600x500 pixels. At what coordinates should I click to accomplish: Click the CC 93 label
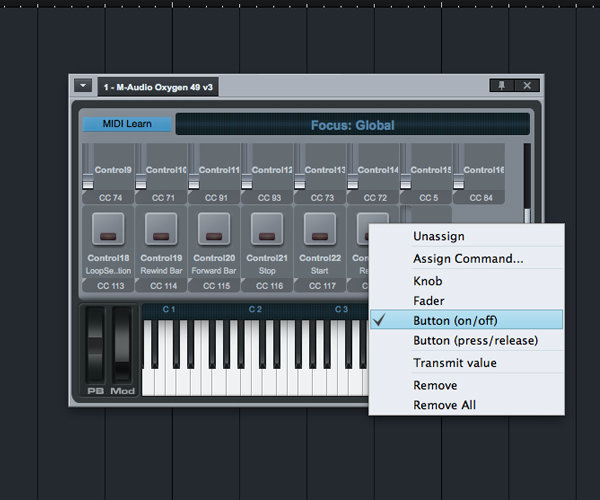tap(269, 198)
